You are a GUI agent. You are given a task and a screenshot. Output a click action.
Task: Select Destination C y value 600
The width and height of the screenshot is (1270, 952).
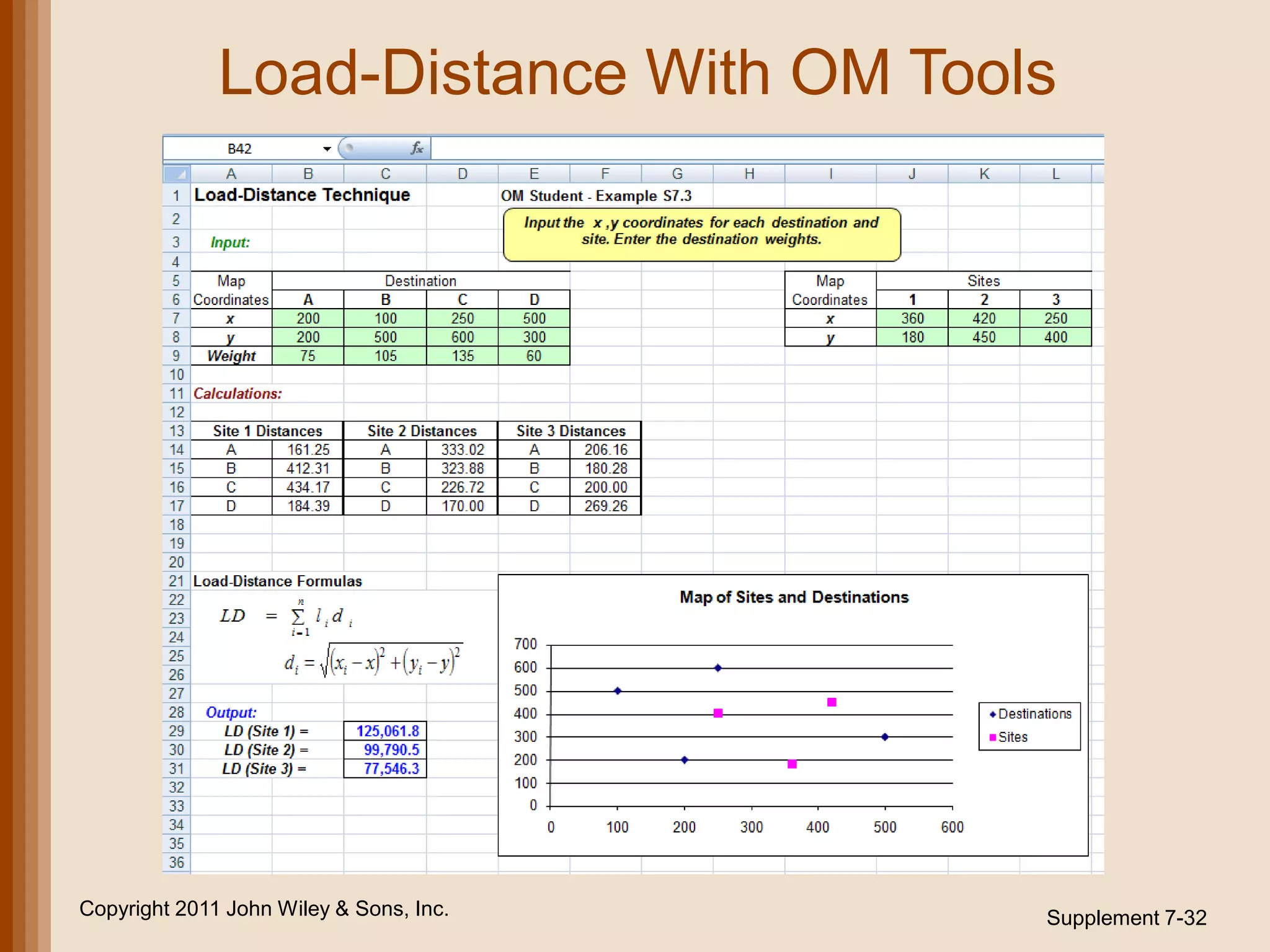[x=463, y=337]
